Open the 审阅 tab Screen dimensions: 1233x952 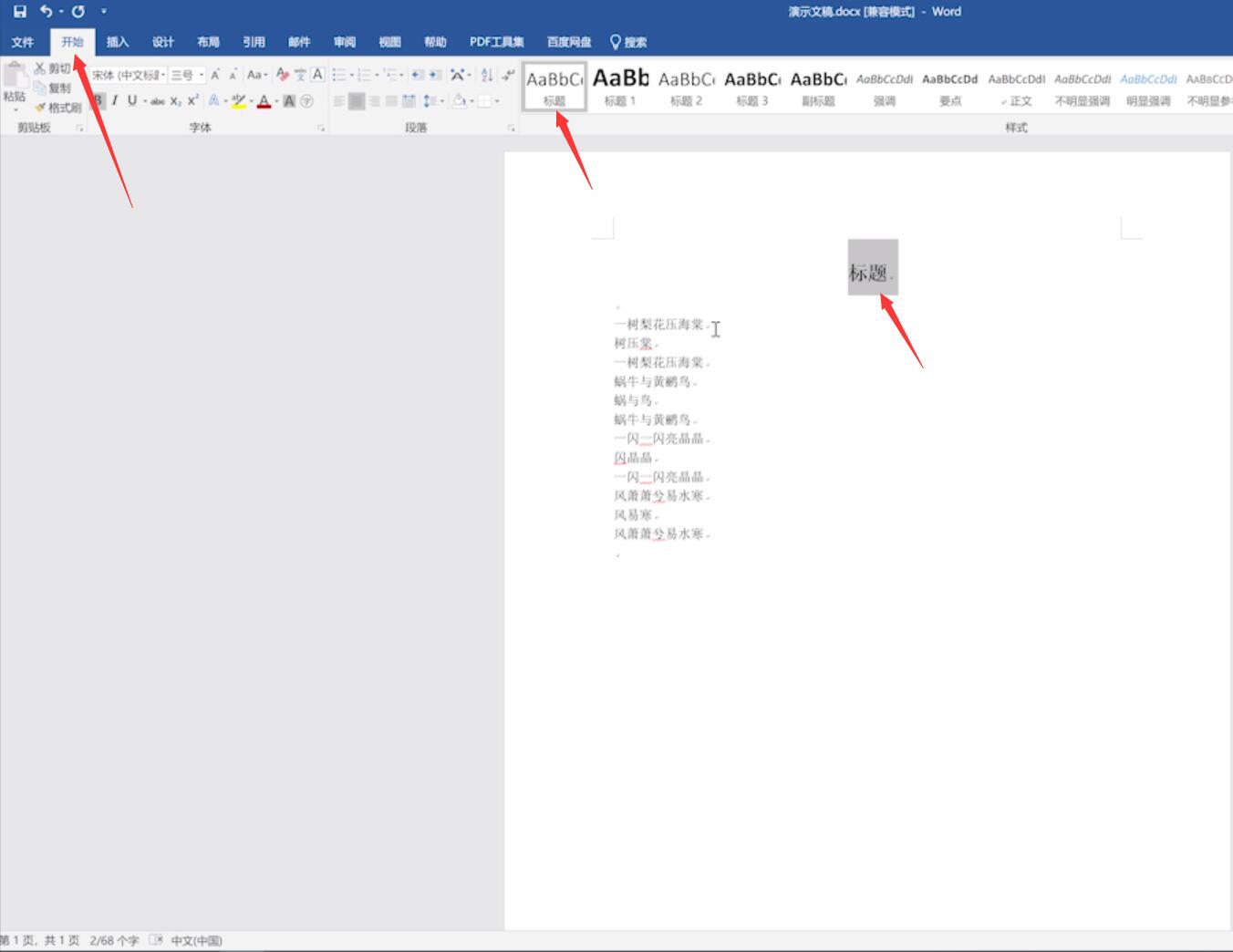click(x=345, y=42)
